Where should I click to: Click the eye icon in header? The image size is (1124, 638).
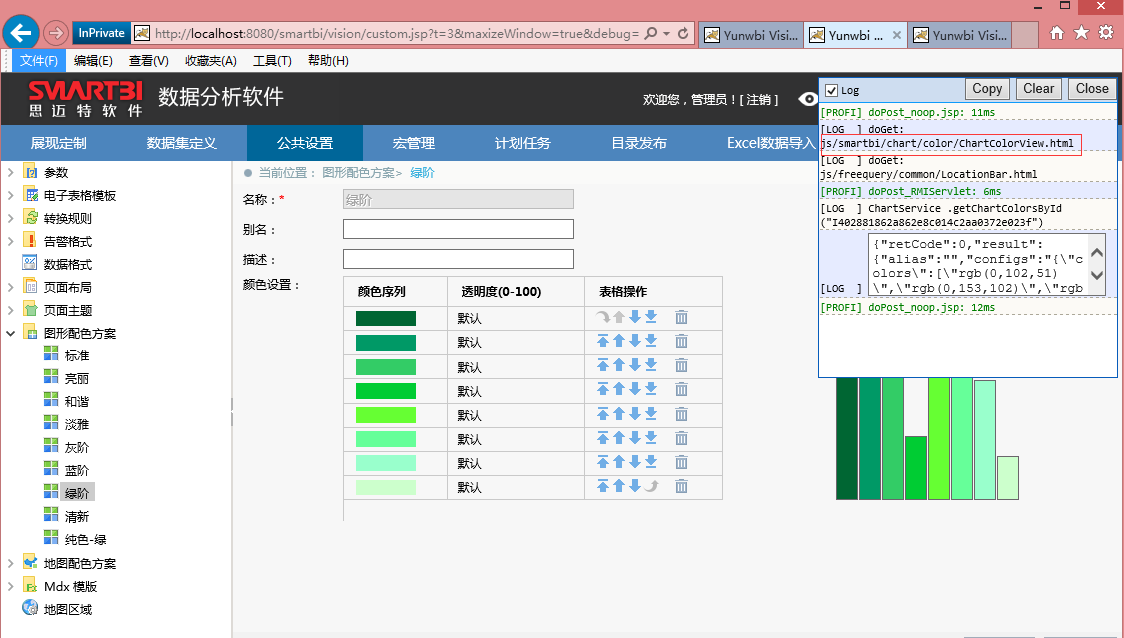pyautogui.click(x=809, y=99)
